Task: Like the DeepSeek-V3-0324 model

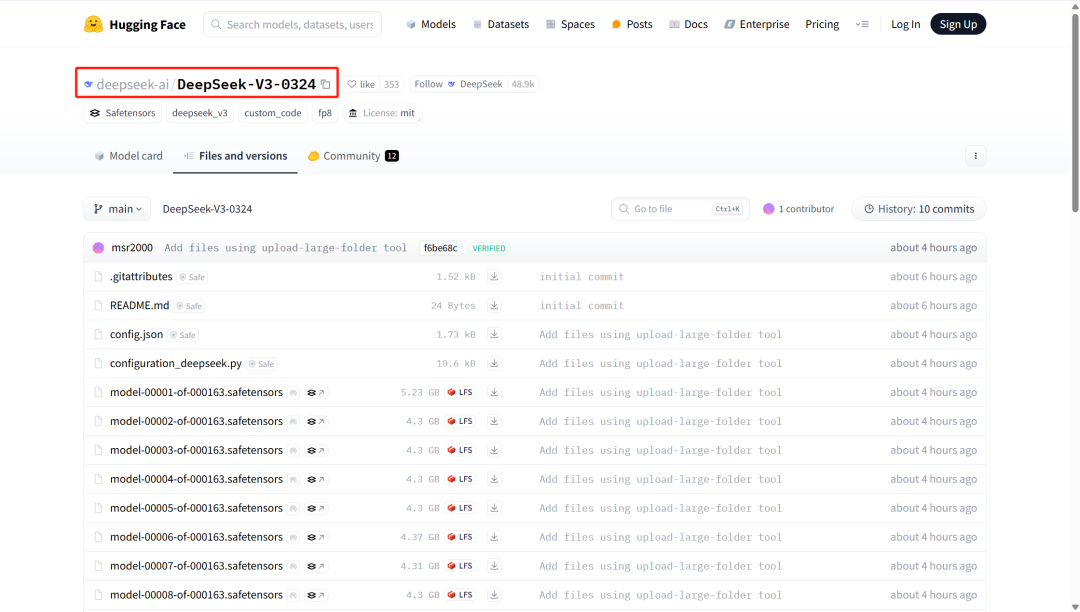Action: (x=360, y=85)
